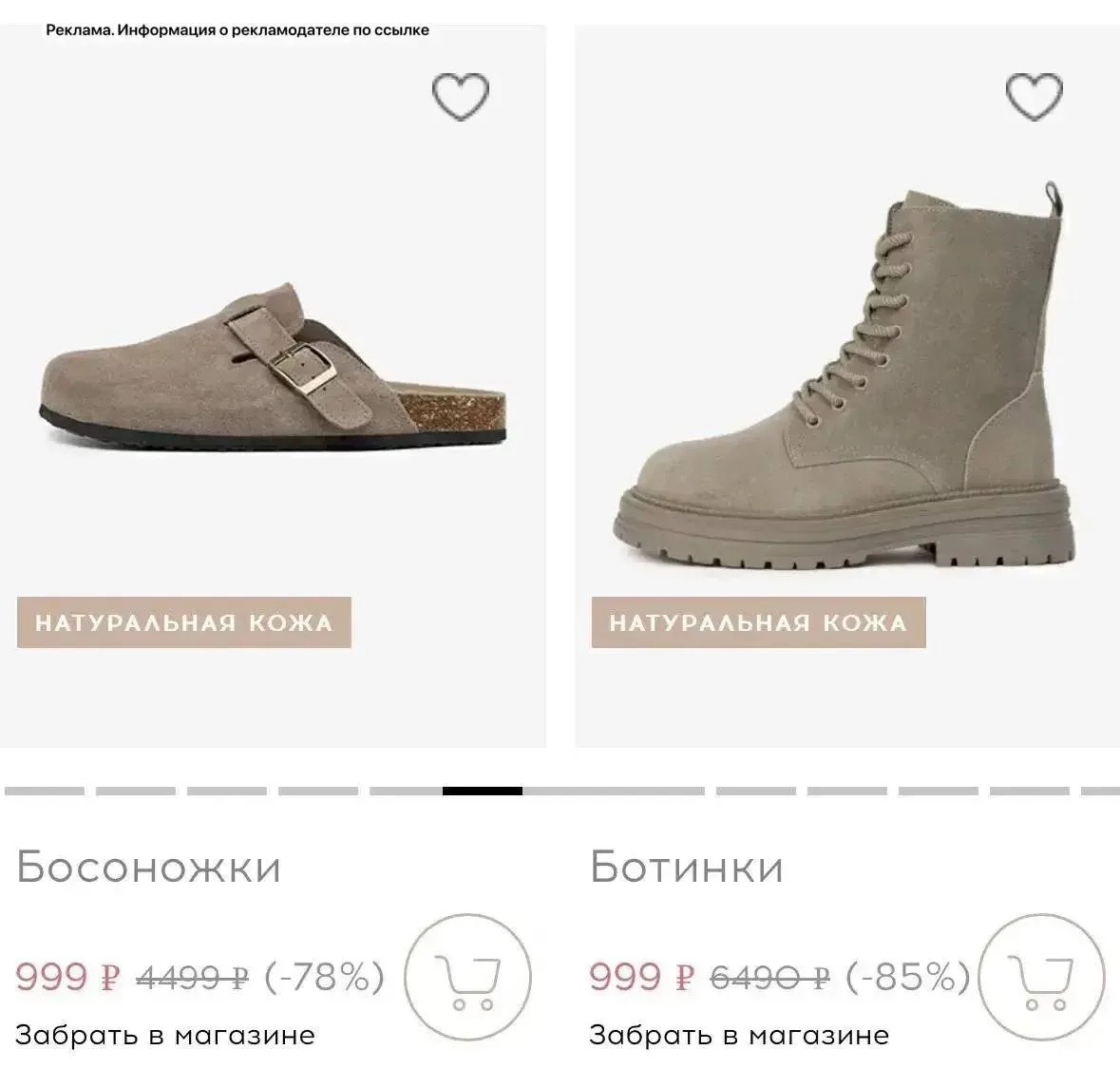This screenshot has width=1120, height=1088.
Task: Click the -78% discount label
Action: tap(324, 977)
